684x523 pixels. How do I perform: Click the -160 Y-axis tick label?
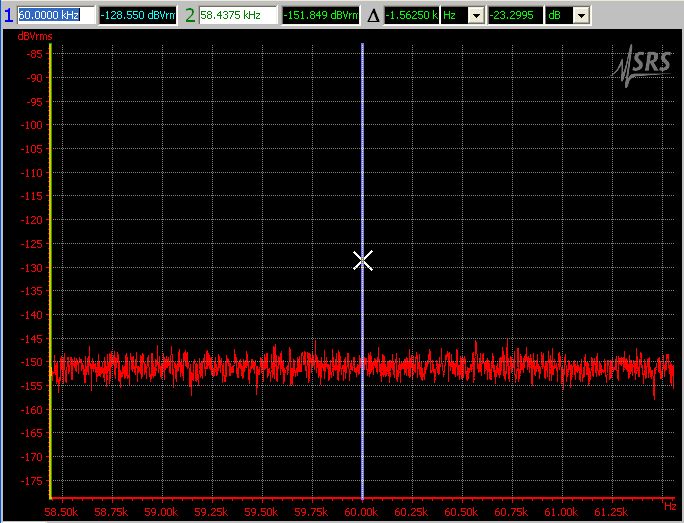pyautogui.click(x=32, y=410)
